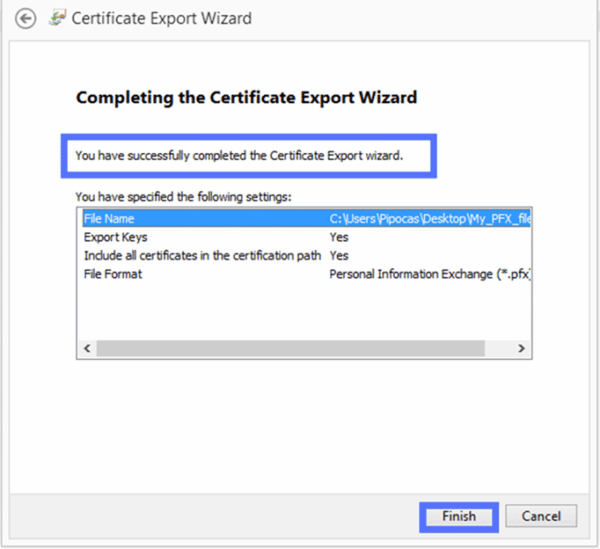
Task: Click the Certificate Export Wizard title icon
Action: point(58,18)
